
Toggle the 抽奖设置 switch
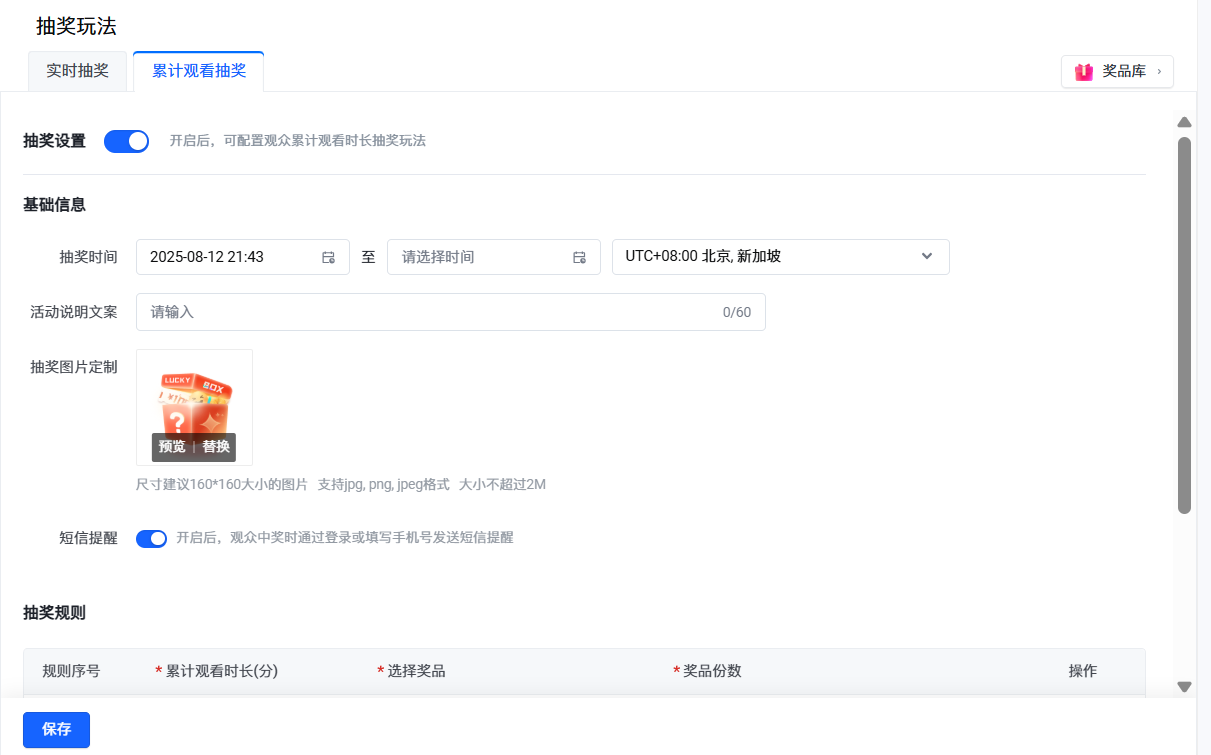(127, 141)
